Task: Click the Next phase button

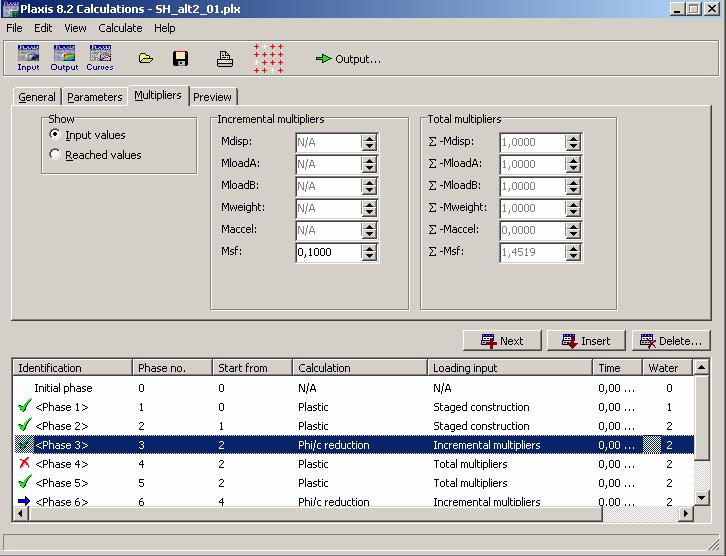Action: tap(502, 341)
